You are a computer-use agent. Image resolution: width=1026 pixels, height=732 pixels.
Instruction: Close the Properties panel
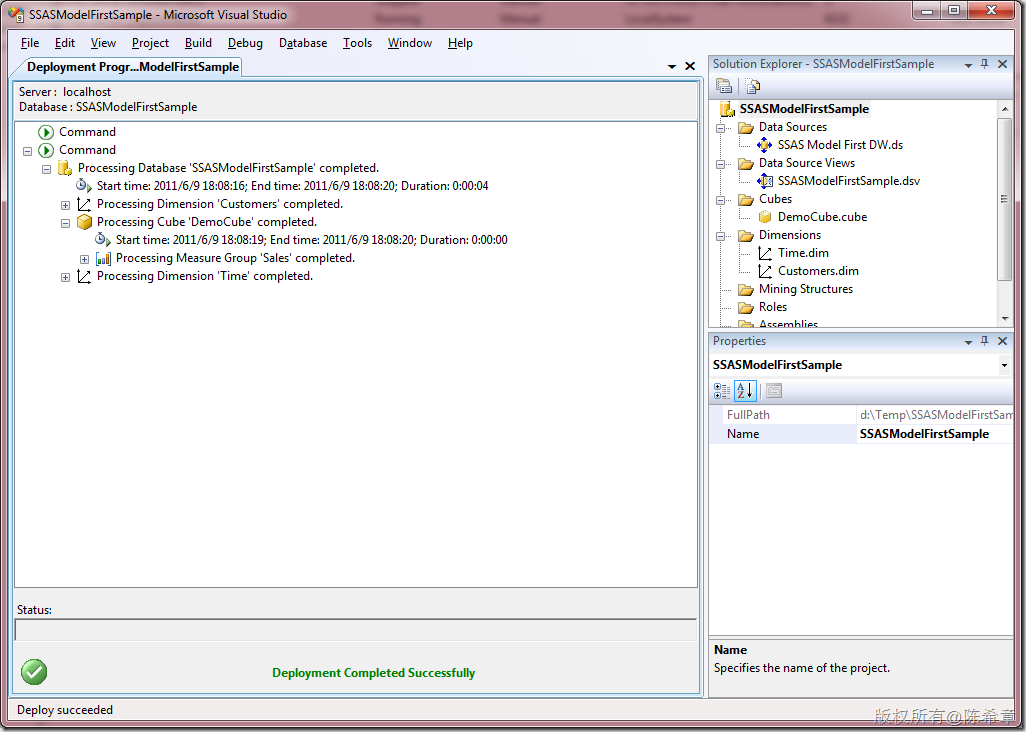[1002, 341]
